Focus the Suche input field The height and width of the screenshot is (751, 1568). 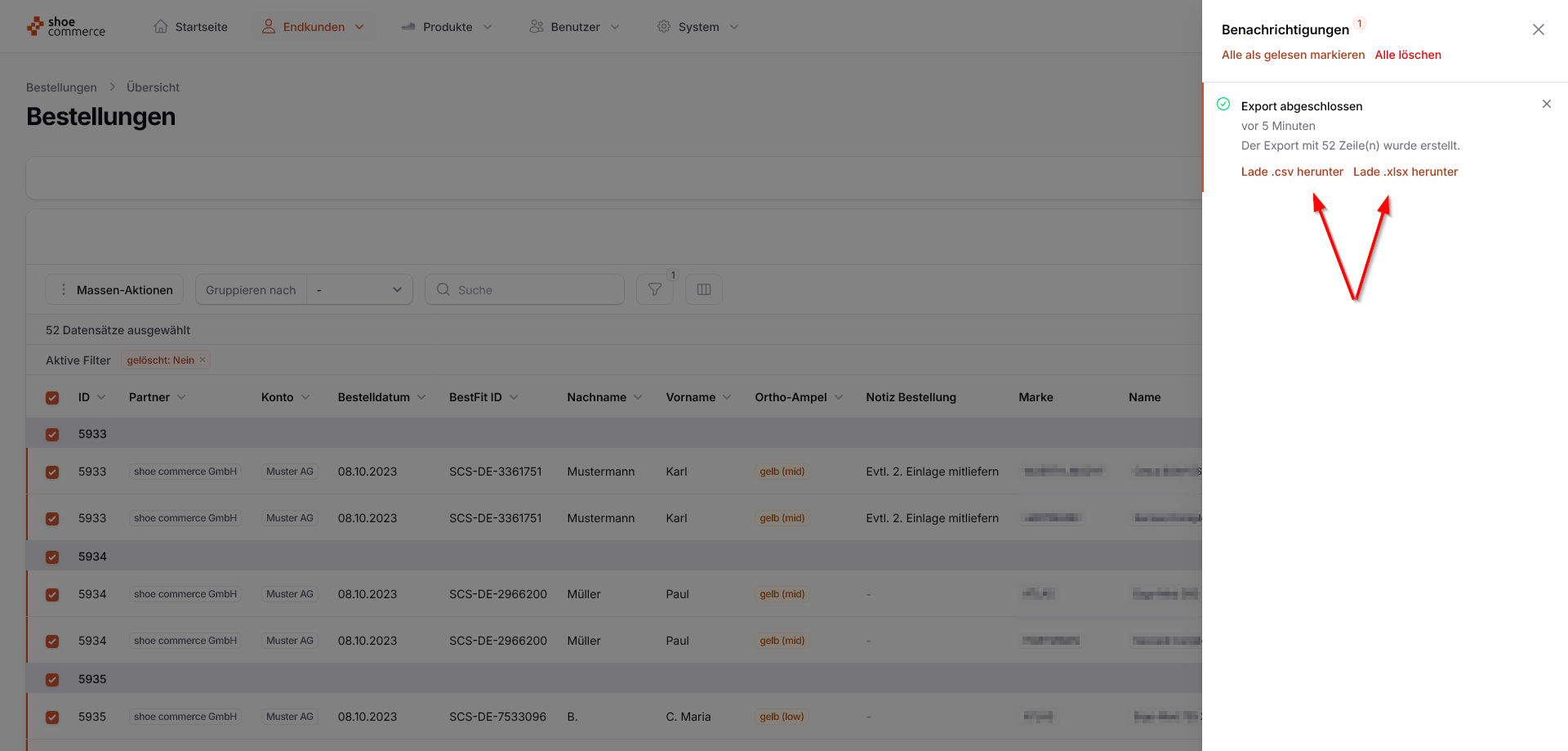[x=524, y=289]
